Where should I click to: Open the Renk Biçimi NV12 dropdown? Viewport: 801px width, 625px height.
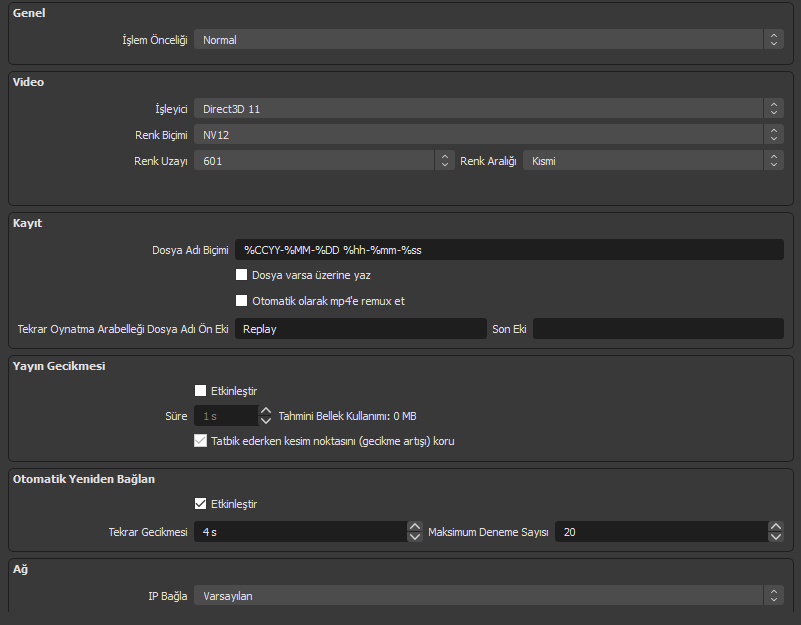(488, 134)
